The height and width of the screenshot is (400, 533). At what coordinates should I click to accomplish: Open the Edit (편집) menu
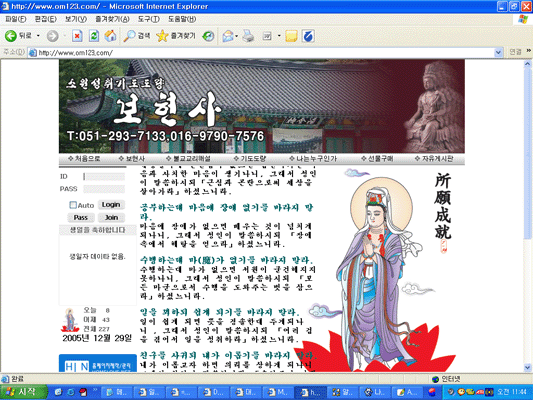(x=46, y=19)
